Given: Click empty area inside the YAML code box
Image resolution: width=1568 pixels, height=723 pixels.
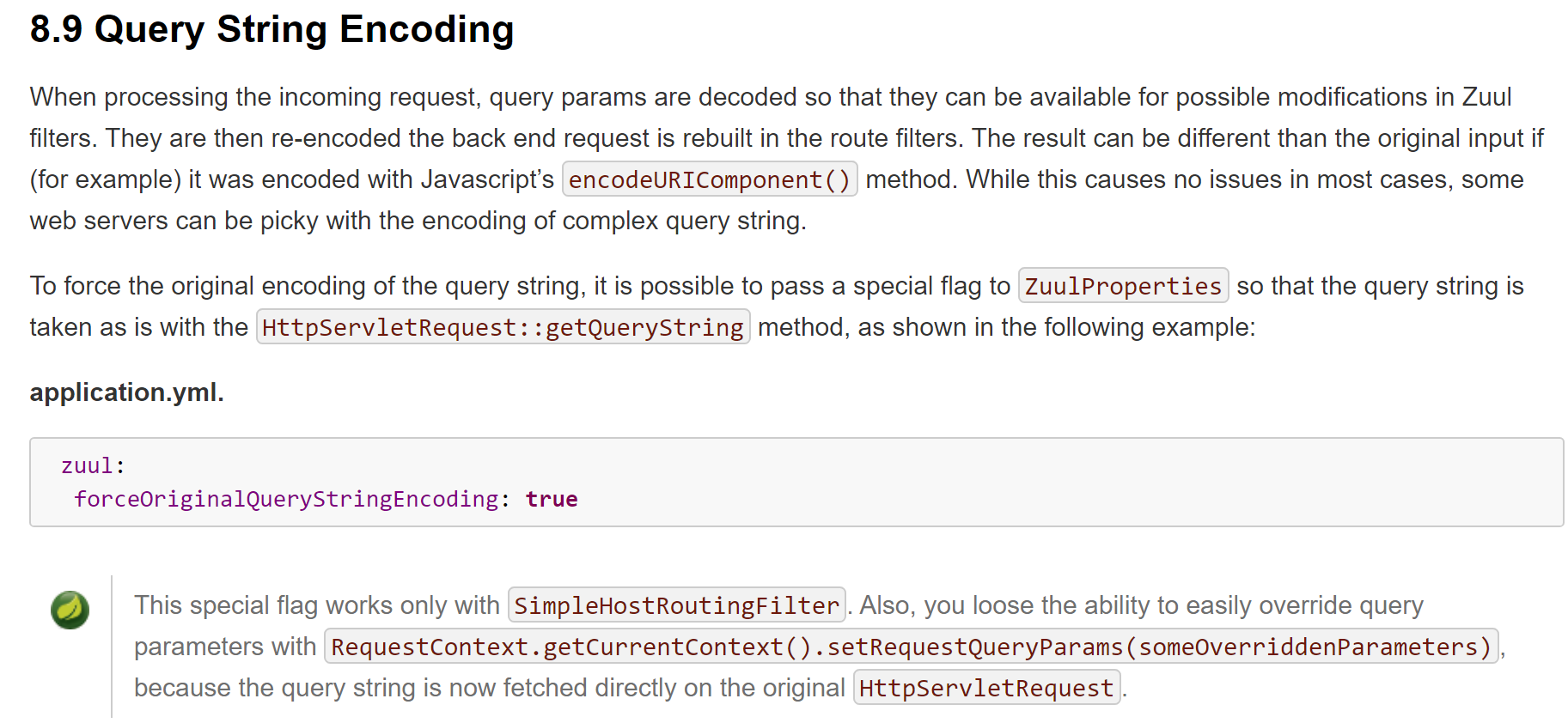Looking at the screenshot, I should tap(1031, 483).
